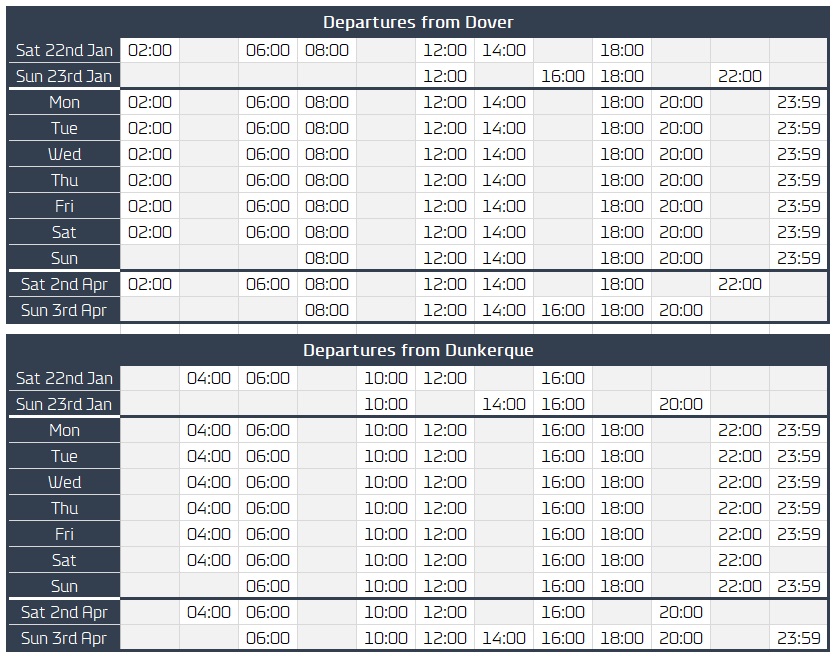Choose the 22:00 Dover departure on Sat 2nd Apr
Screen dimensions: 835x656
740,284
